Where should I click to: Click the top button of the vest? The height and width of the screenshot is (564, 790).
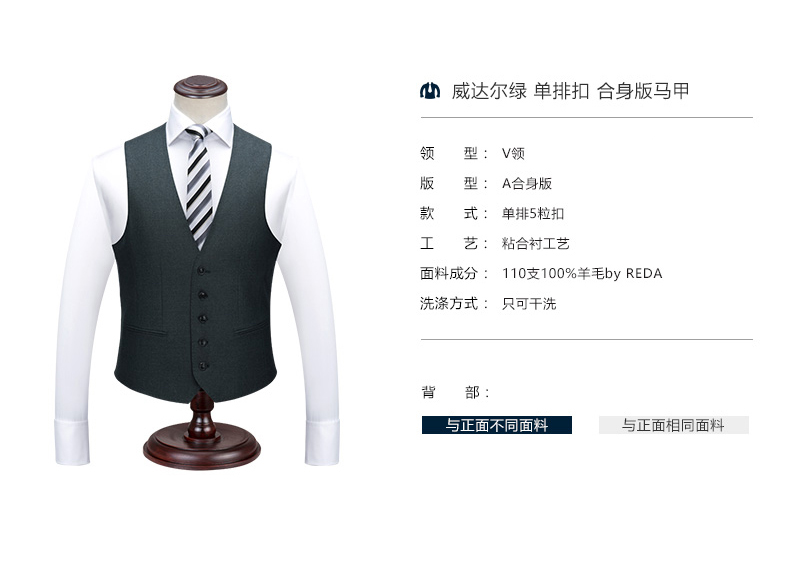click(x=202, y=271)
